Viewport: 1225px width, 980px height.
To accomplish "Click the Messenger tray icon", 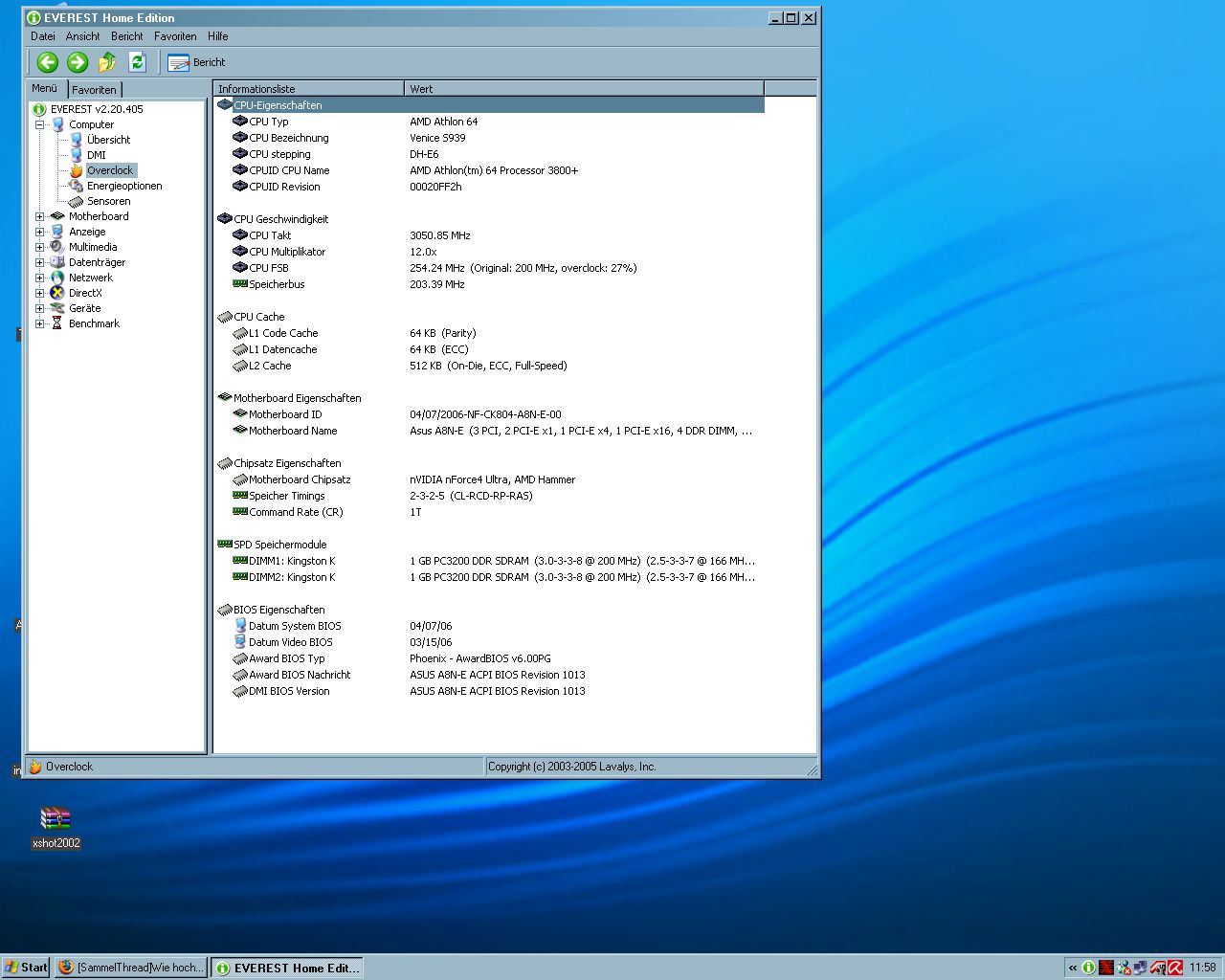I will (x=1124, y=968).
